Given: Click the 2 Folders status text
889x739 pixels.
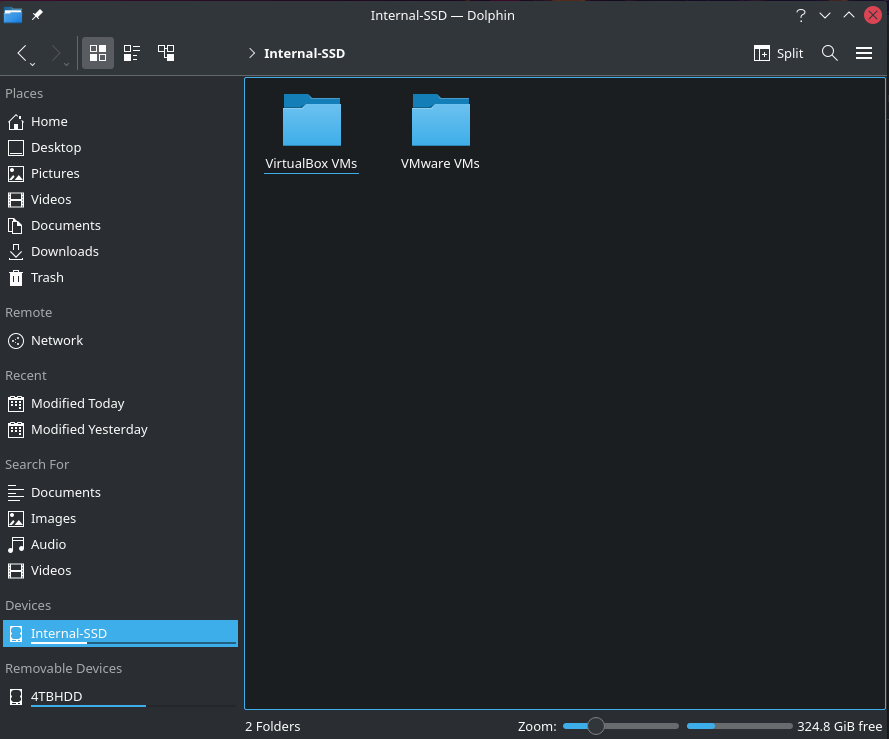Looking at the screenshot, I should pos(273,727).
